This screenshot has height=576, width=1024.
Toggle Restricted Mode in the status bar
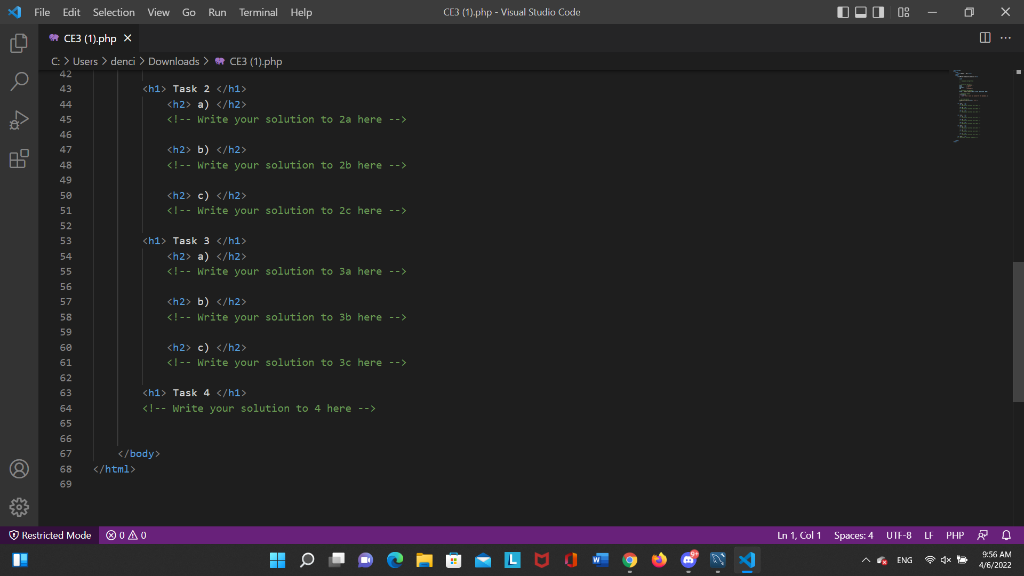(49, 535)
